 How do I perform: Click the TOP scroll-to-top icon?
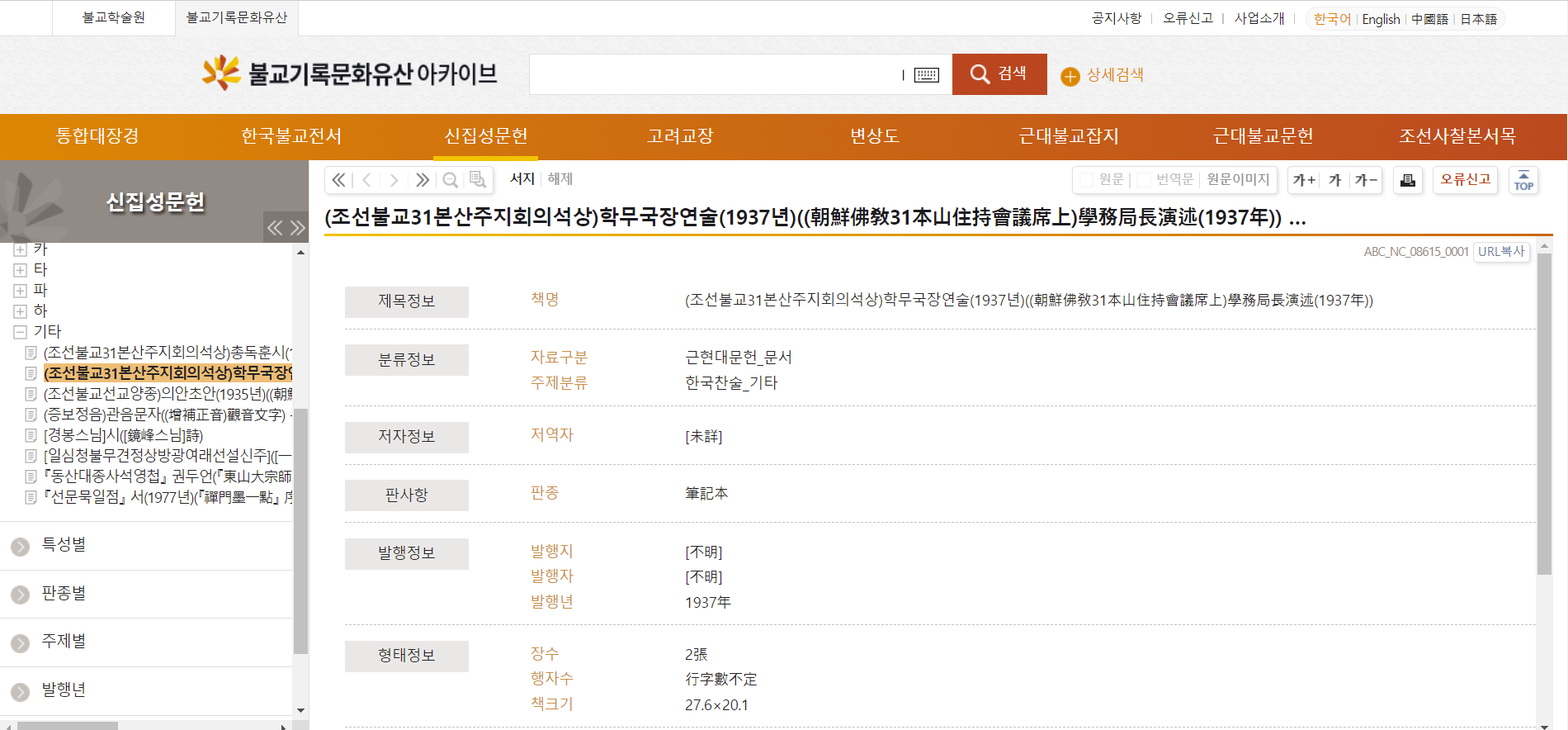click(1523, 180)
